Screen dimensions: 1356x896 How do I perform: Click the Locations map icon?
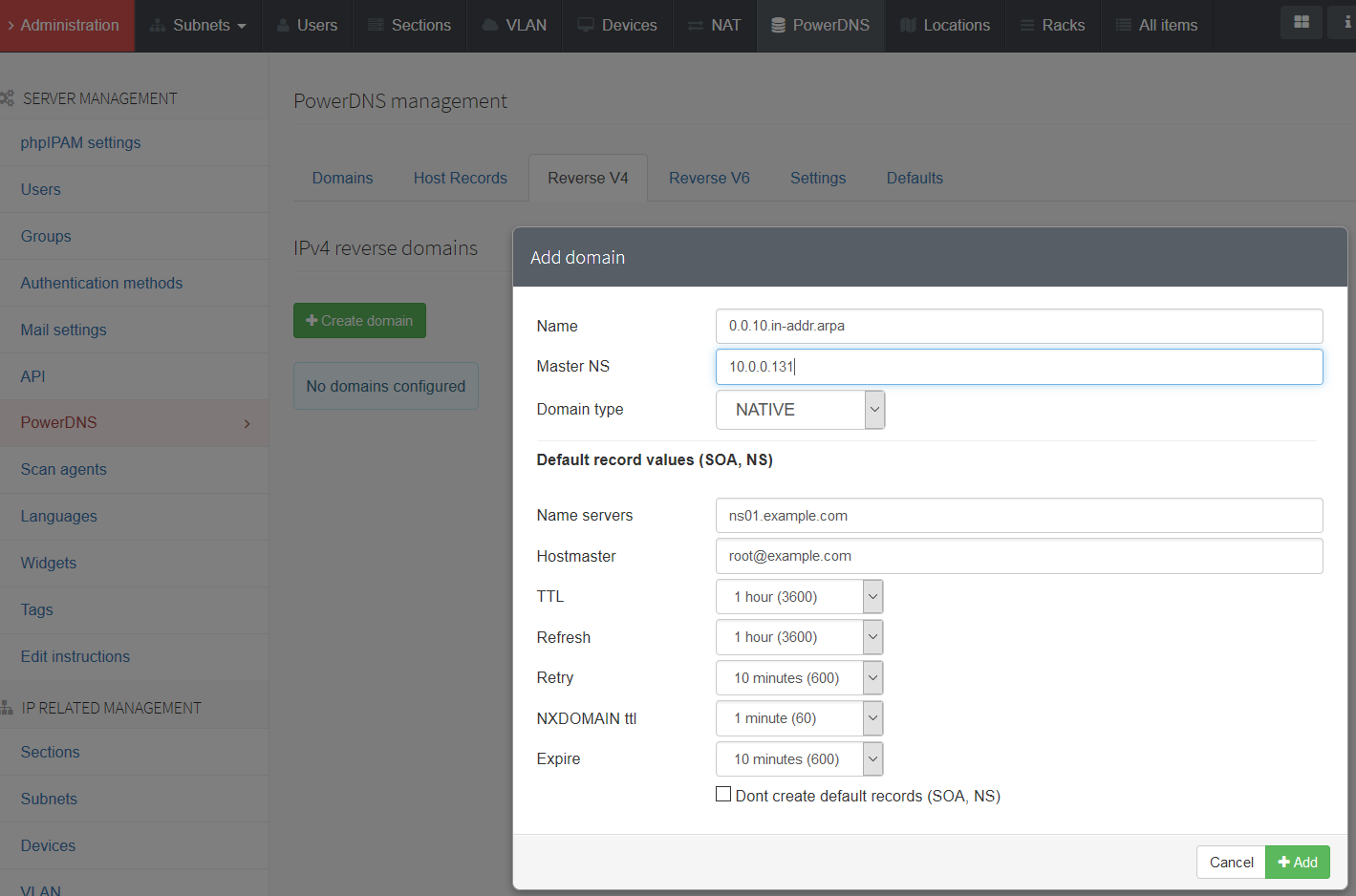(908, 26)
